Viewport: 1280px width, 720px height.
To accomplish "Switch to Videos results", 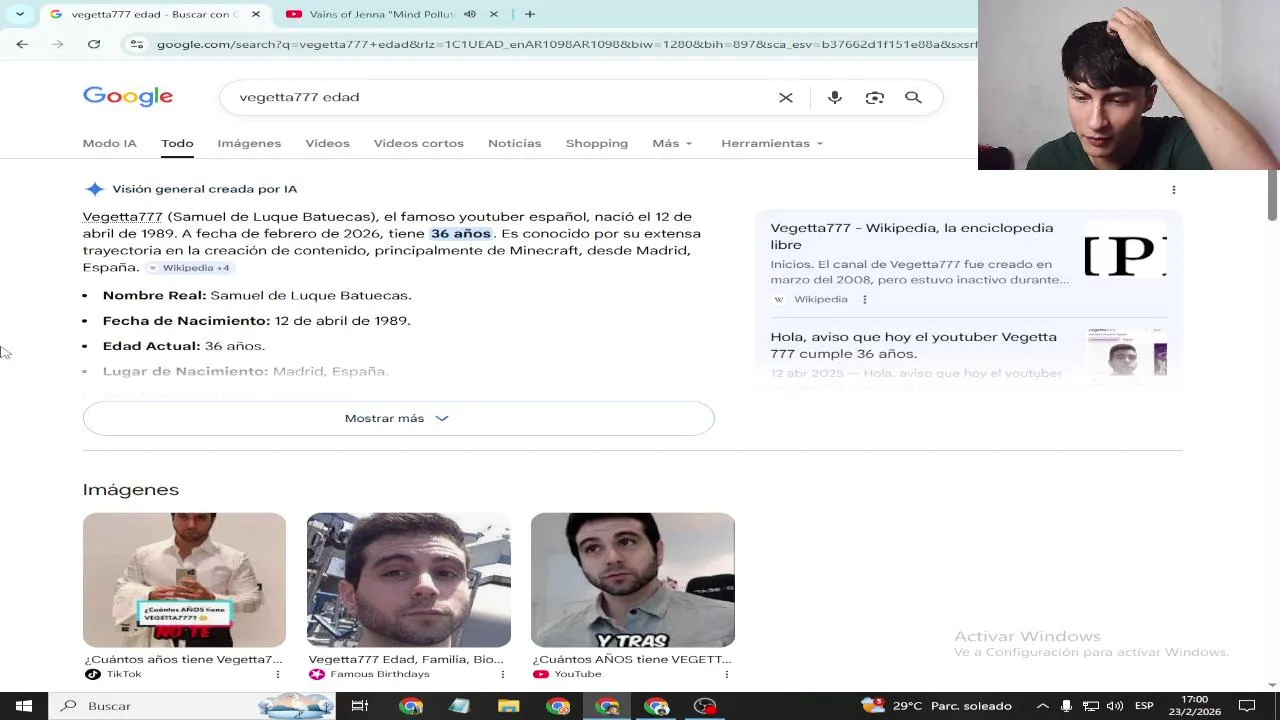I will [x=327, y=143].
